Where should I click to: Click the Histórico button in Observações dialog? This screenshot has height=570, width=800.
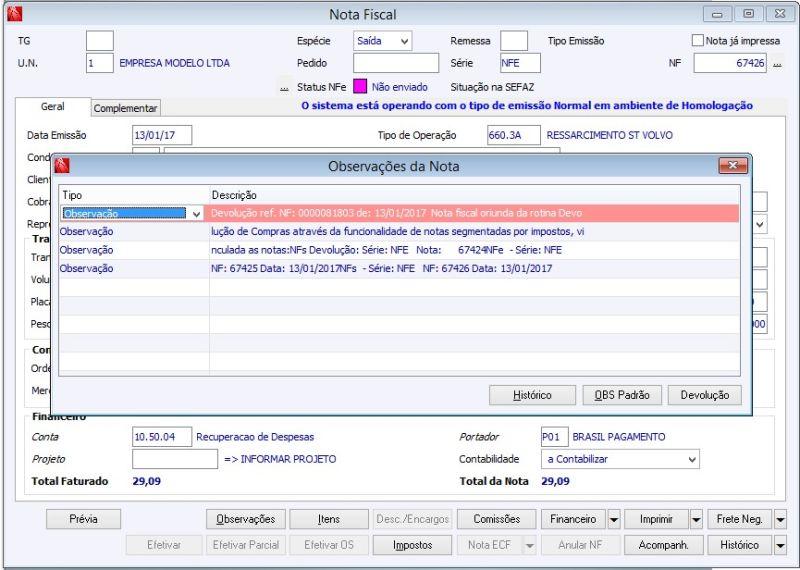(x=532, y=395)
